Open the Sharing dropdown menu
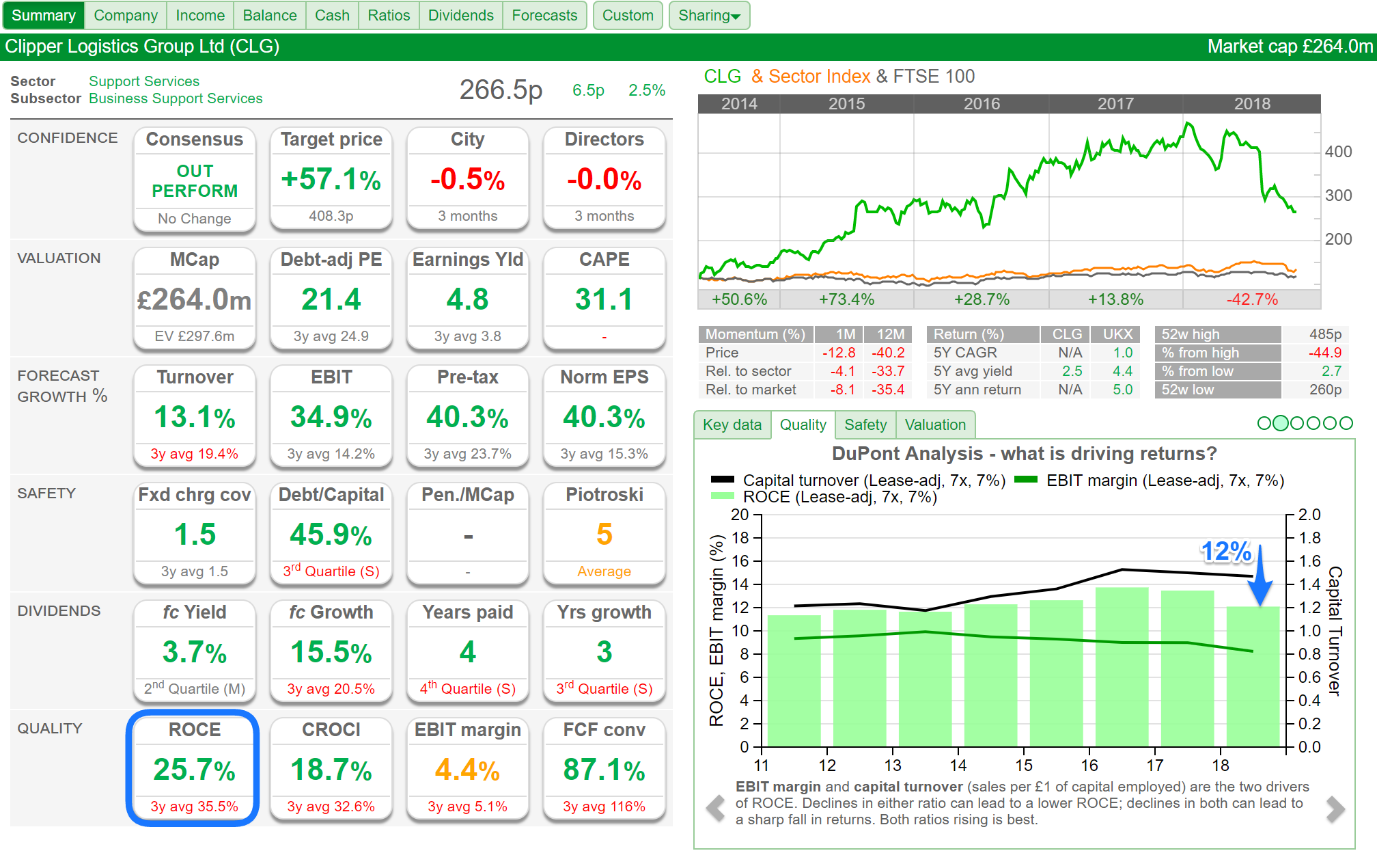This screenshot has height=853, width=1377. coord(709,15)
